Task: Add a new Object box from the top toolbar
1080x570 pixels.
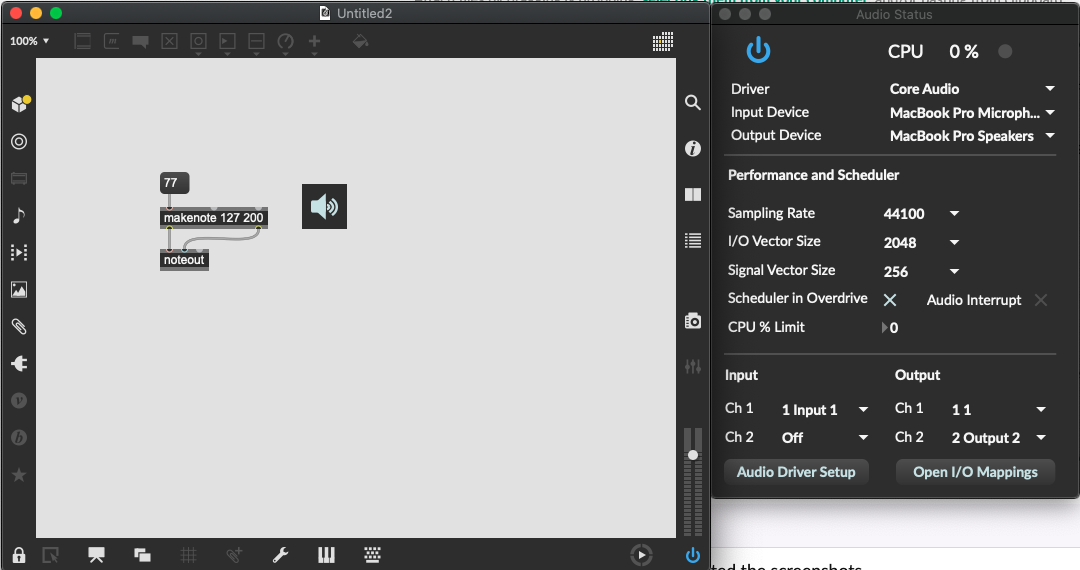Action: [x=83, y=41]
